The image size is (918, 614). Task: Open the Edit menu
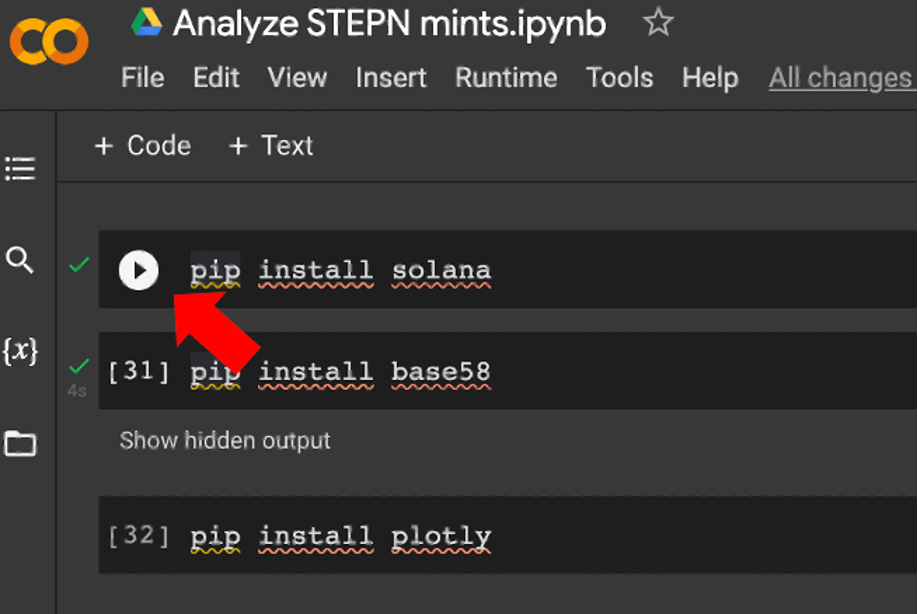[x=217, y=78]
